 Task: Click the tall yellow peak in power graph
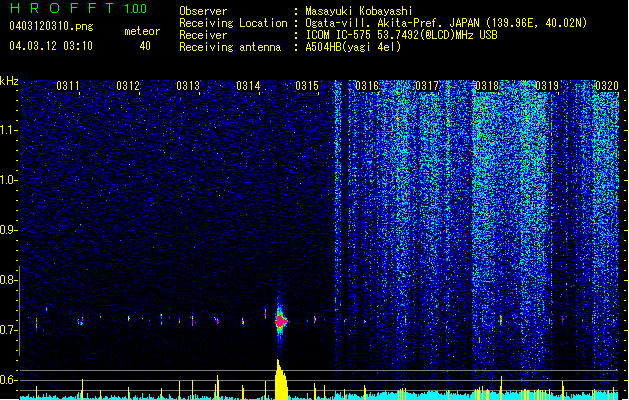click(x=281, y=380)
